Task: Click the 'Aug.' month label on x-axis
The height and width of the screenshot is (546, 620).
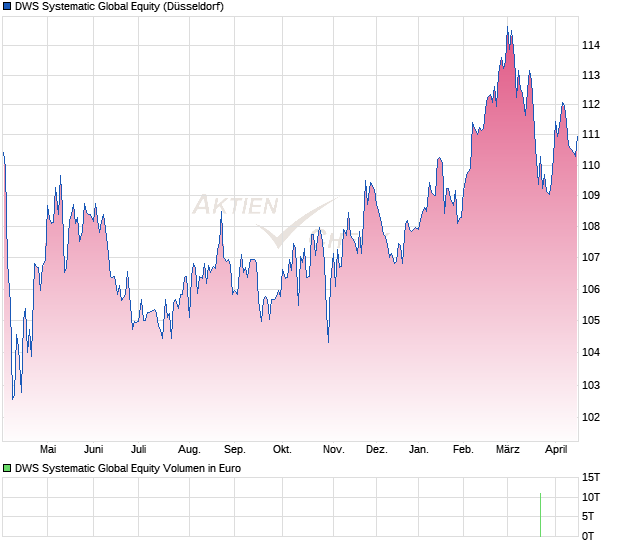Action: pos(189,450)
